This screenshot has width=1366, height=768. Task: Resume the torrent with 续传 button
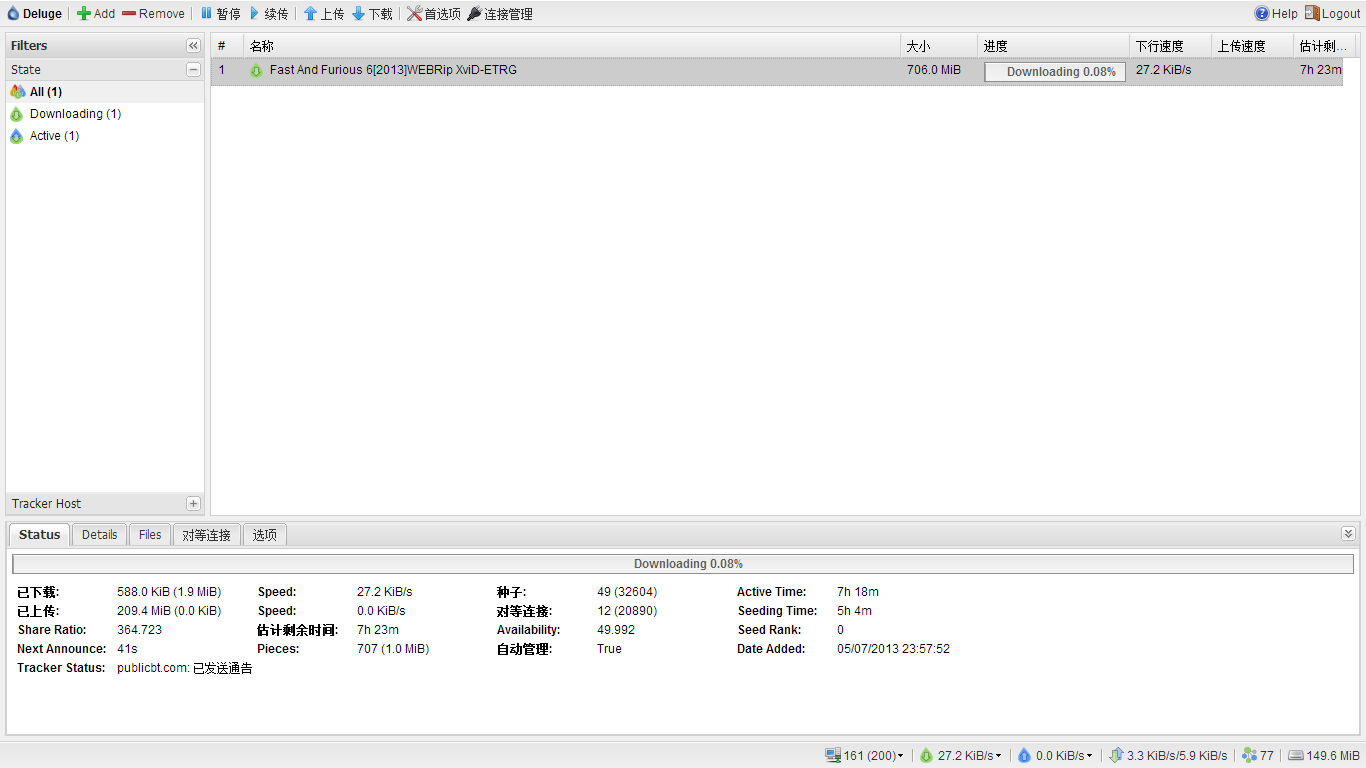269,14
